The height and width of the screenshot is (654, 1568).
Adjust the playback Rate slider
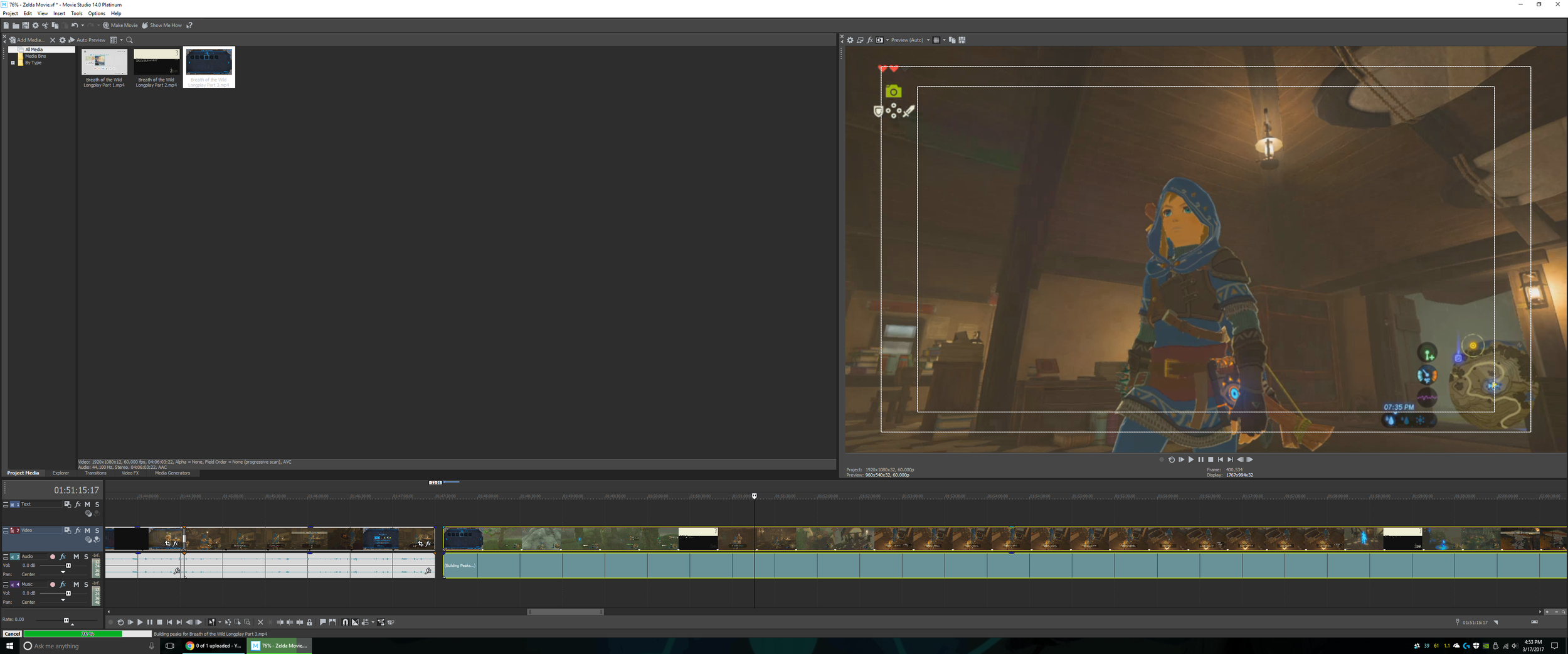coord(66,621)
